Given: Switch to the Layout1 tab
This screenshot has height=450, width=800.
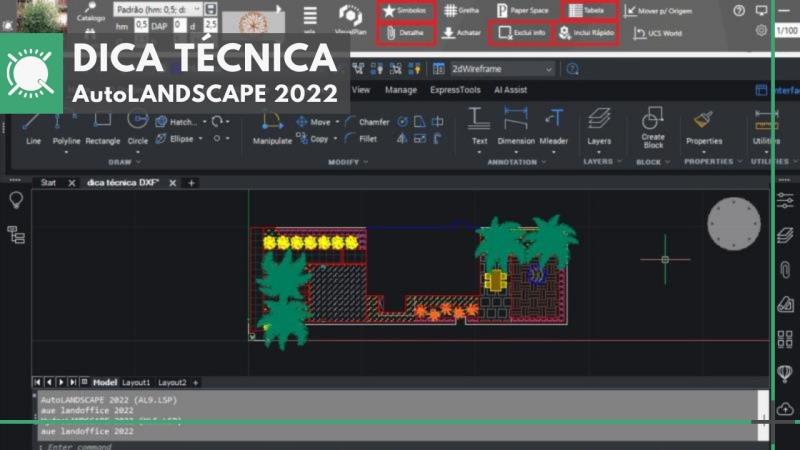Looking at the screenshot, I should [x=136, y=382].
